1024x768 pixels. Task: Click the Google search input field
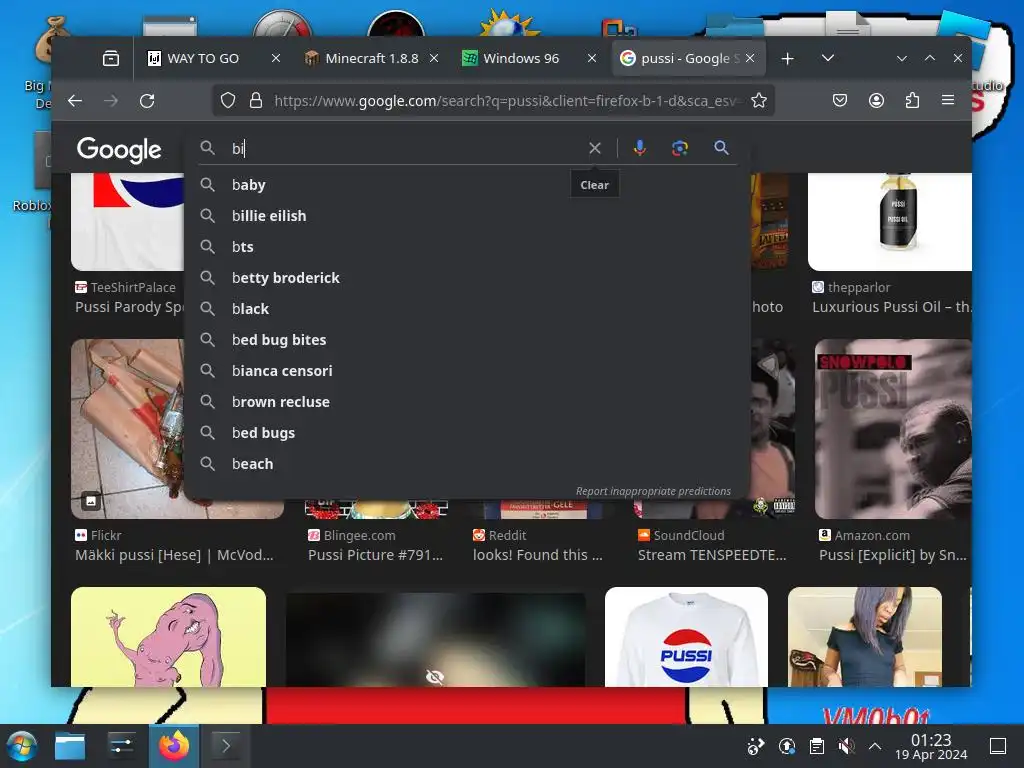[x=405, y=148]
